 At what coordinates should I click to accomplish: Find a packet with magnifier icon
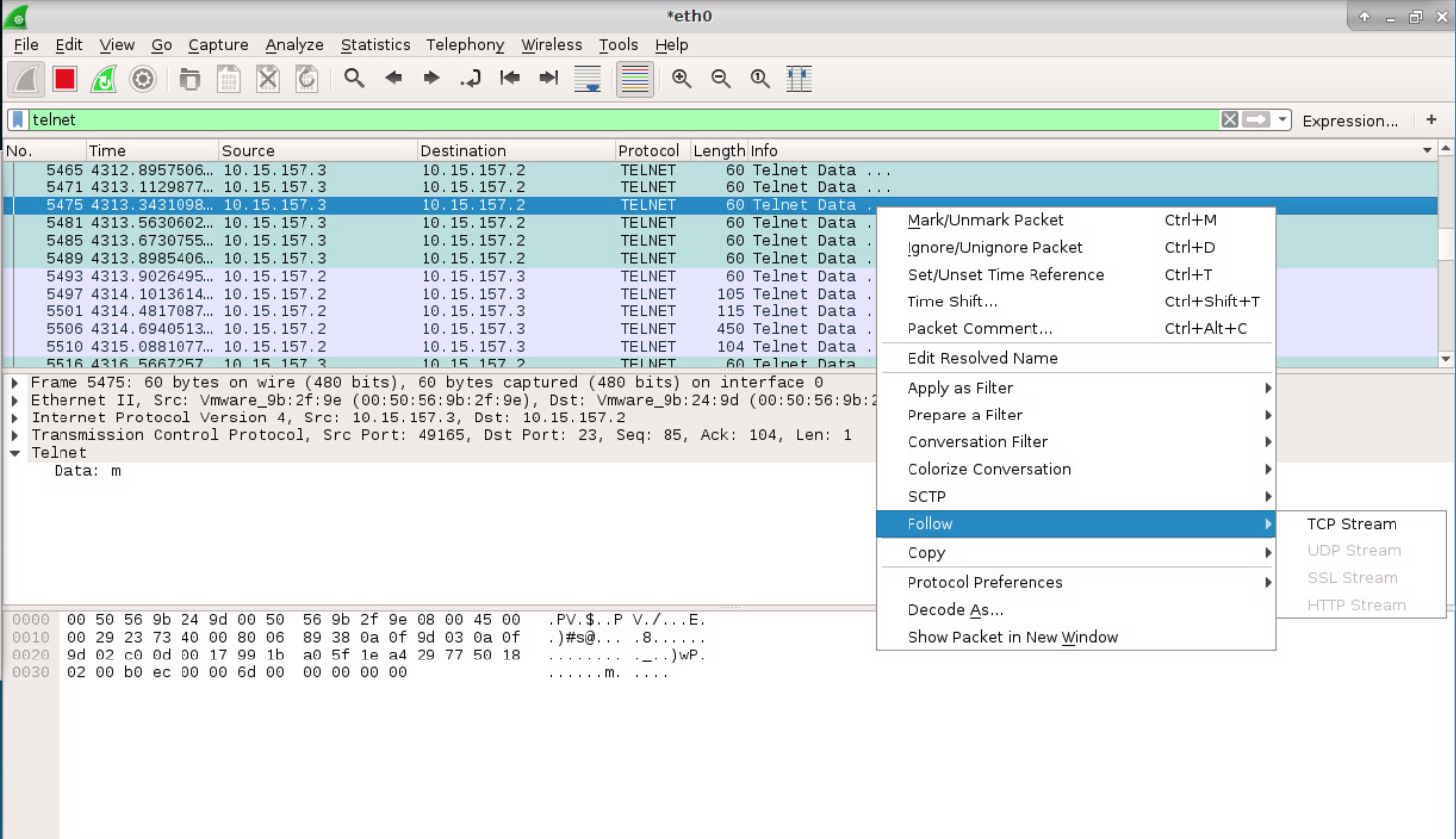pyautogui.click(x=354, y=78)
